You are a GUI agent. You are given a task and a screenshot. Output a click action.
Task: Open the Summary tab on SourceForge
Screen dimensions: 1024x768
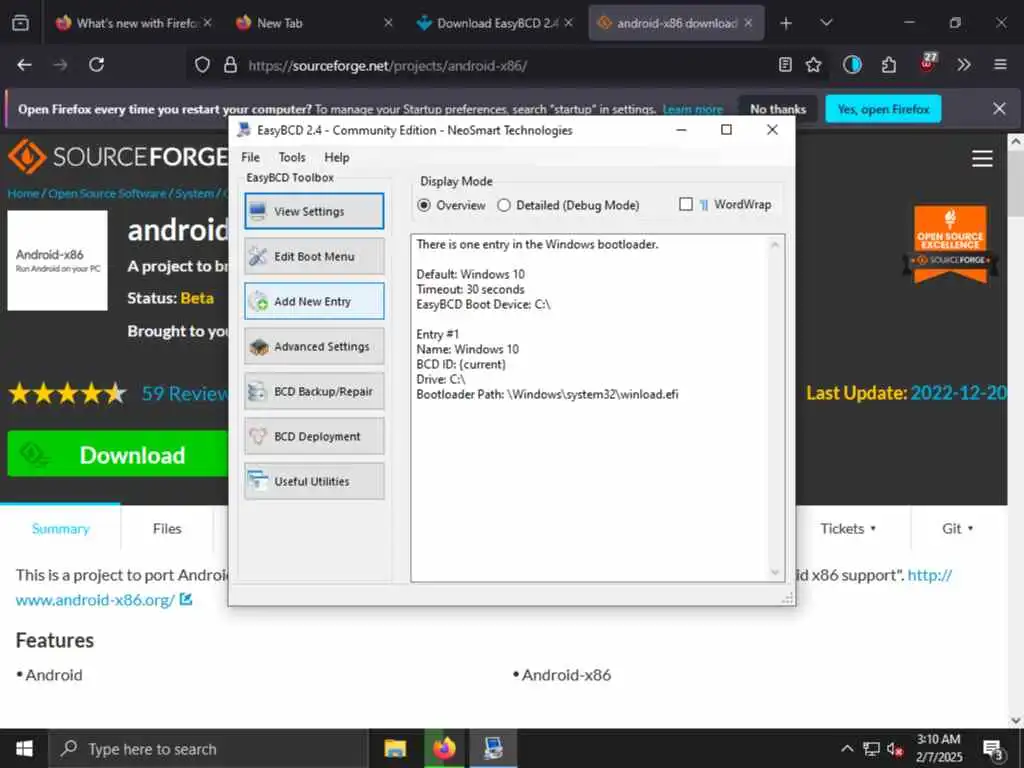(x=60, y=528)
